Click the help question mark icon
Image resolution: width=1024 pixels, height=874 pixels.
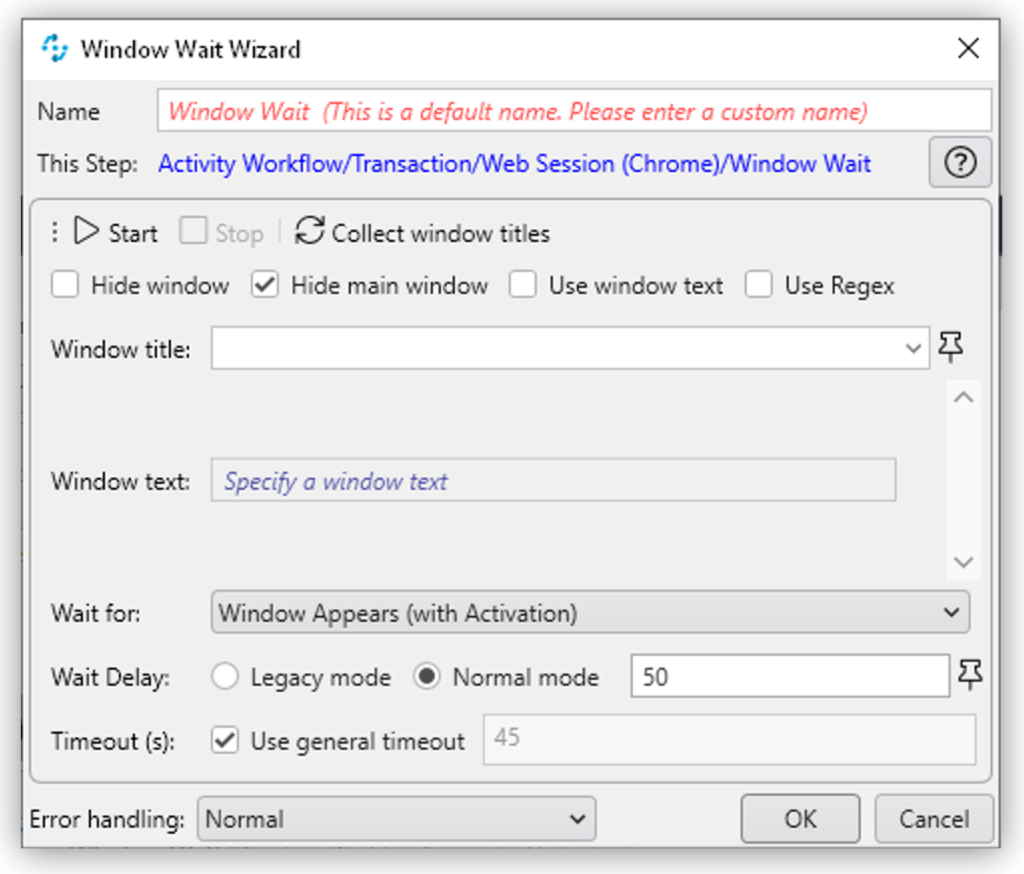click(x=960, y=163)
